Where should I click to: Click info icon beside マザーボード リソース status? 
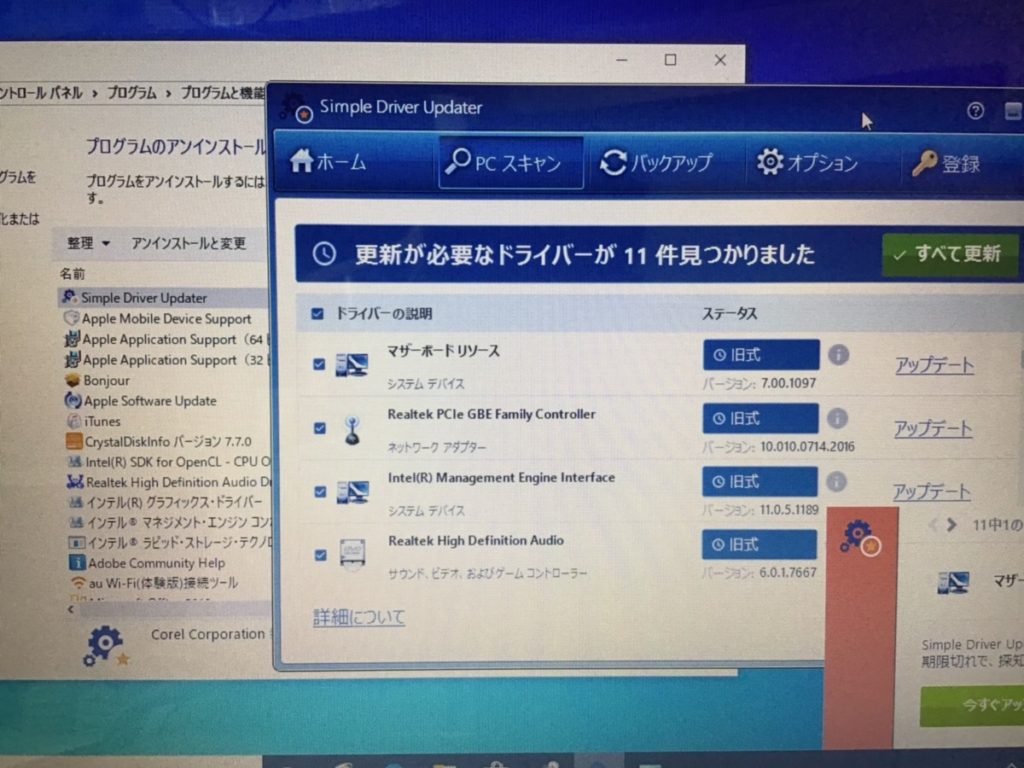click(x=838, y=355)
